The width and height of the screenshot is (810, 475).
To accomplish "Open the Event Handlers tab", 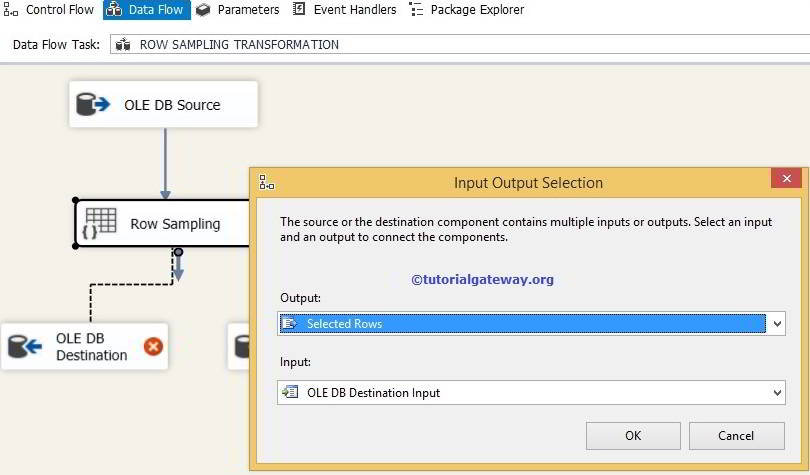I will point(345,9).
